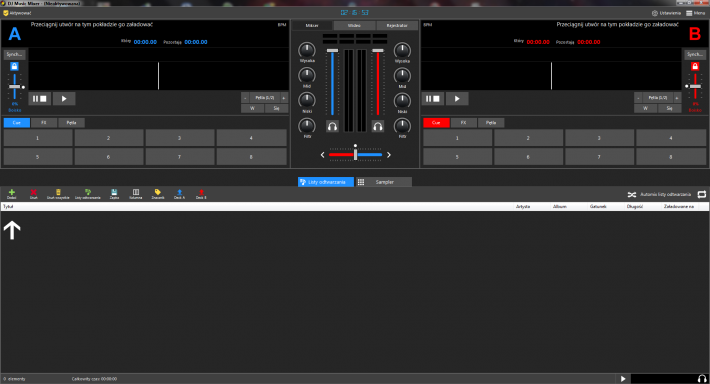Move crossfader left with left chevron

click(x=322, y=155)
